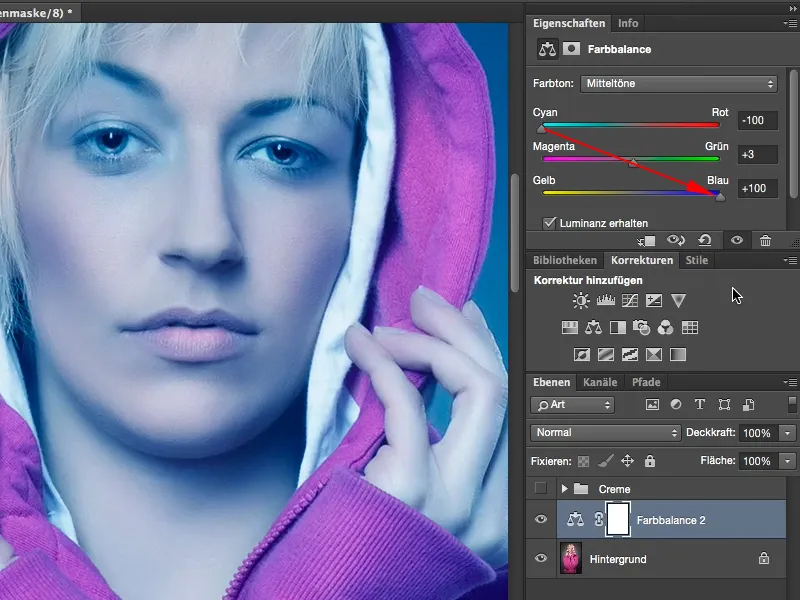
Task: Switch to the Kanäle tab
Action: 600,381
